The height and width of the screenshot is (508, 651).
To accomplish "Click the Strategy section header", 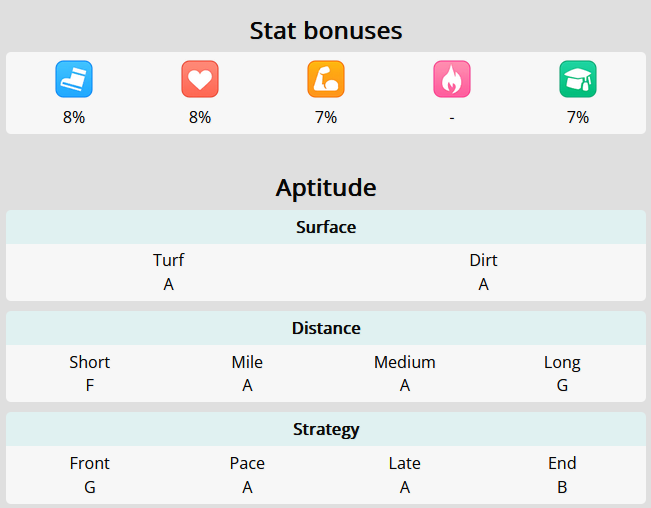I will [x=326, y=430].
